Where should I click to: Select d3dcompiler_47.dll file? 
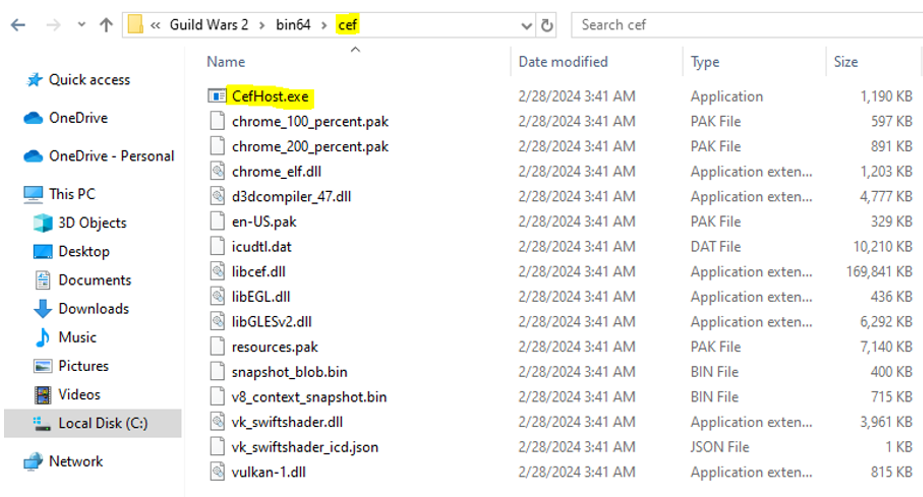(291, 197)
